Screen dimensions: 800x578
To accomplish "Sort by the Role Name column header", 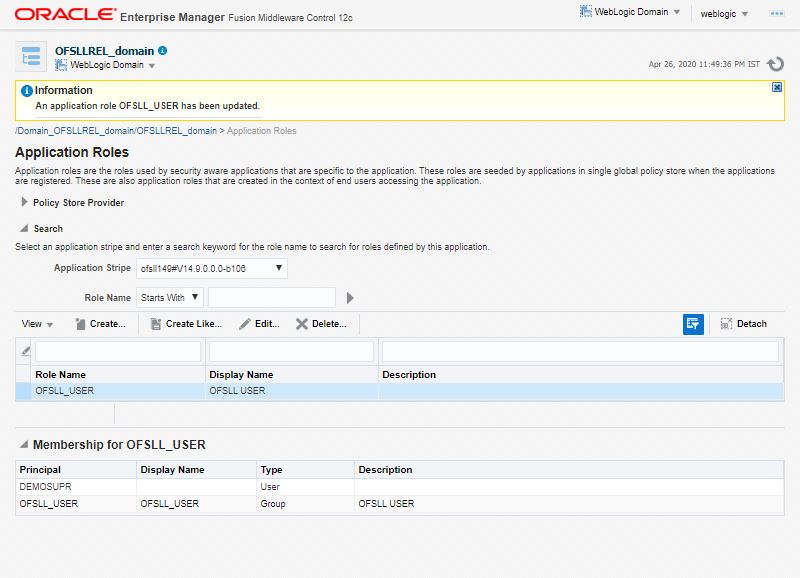I will tap(60, 374).
